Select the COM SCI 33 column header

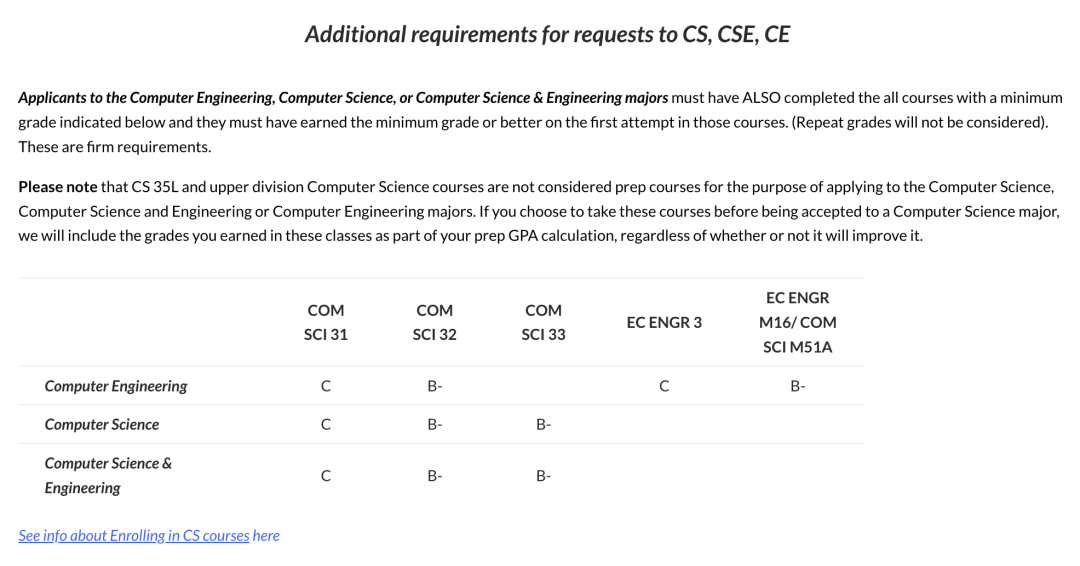click(x=543, y=322)
